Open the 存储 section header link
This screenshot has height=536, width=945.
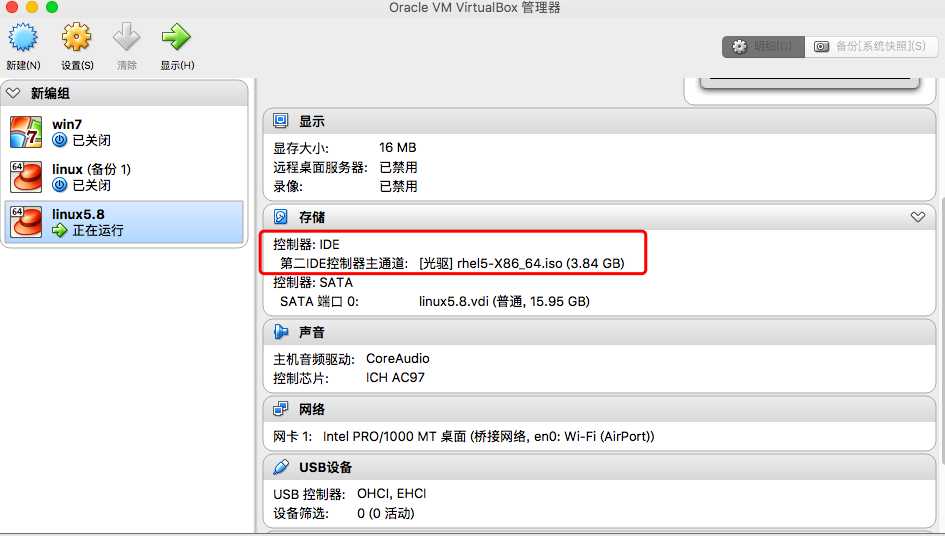(312, 217)
